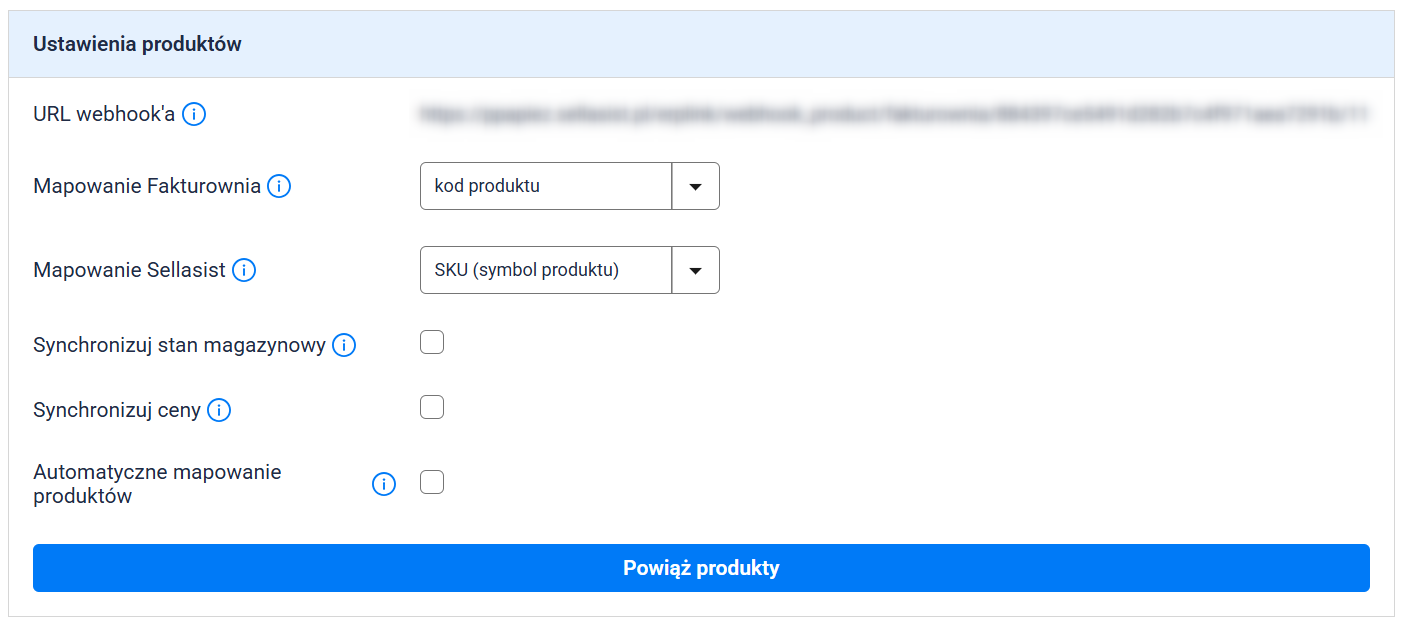Click info icon next to Synchronizuj stan magazynowy
This screenshot has width=1406, height=628.
344,346
